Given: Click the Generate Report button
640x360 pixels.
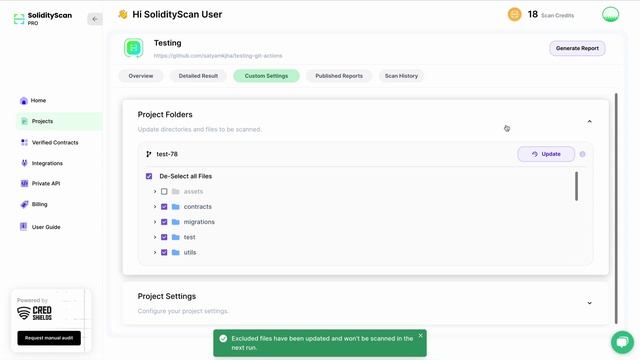Looking at the screenshot, I should click(577, 48).
